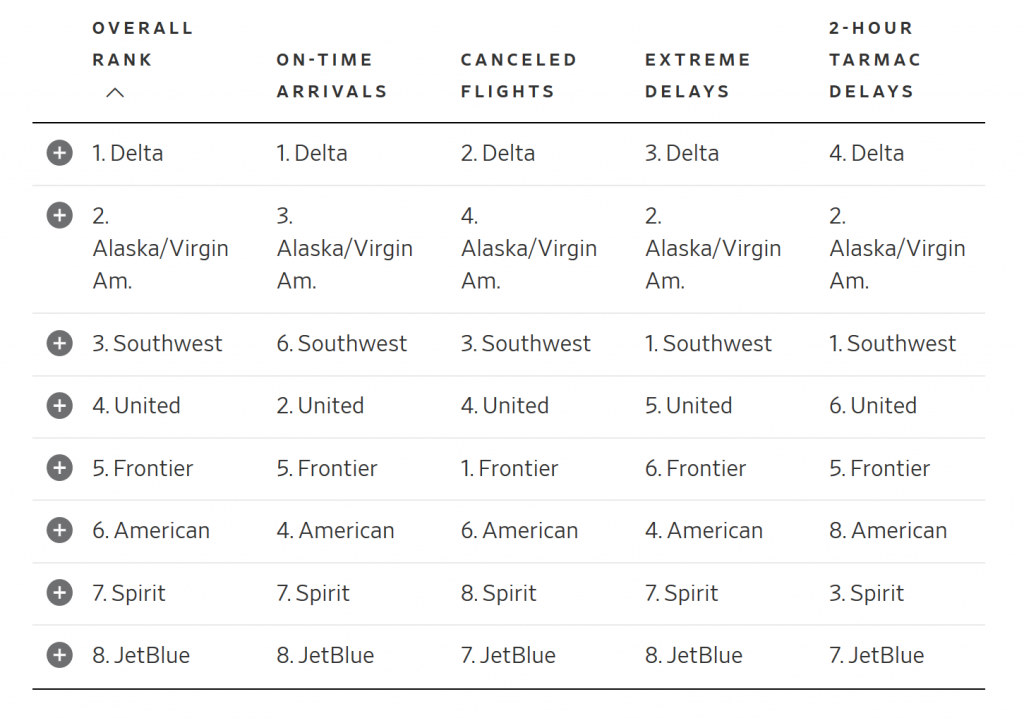Expand the Southwest row plus icon
Viewport: 1024px width, 718px height.
pos(59,343)
